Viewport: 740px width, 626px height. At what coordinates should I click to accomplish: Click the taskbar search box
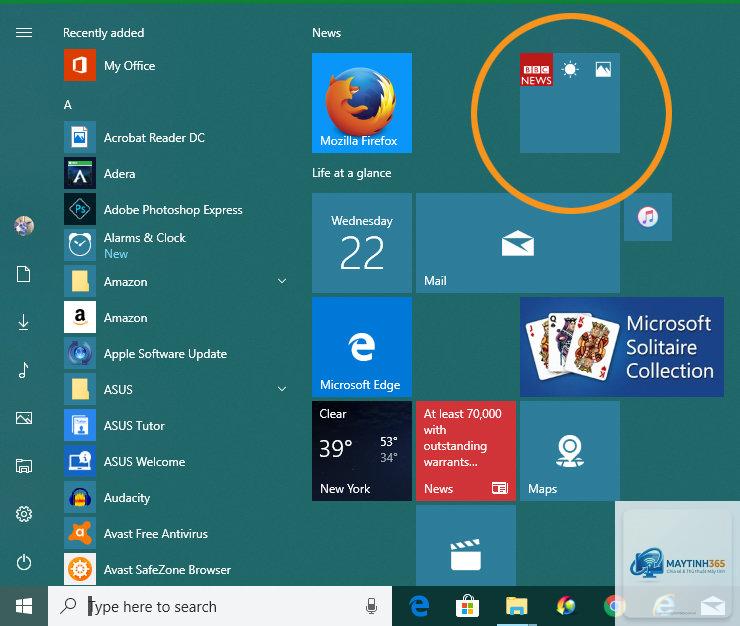coord(220,606)
